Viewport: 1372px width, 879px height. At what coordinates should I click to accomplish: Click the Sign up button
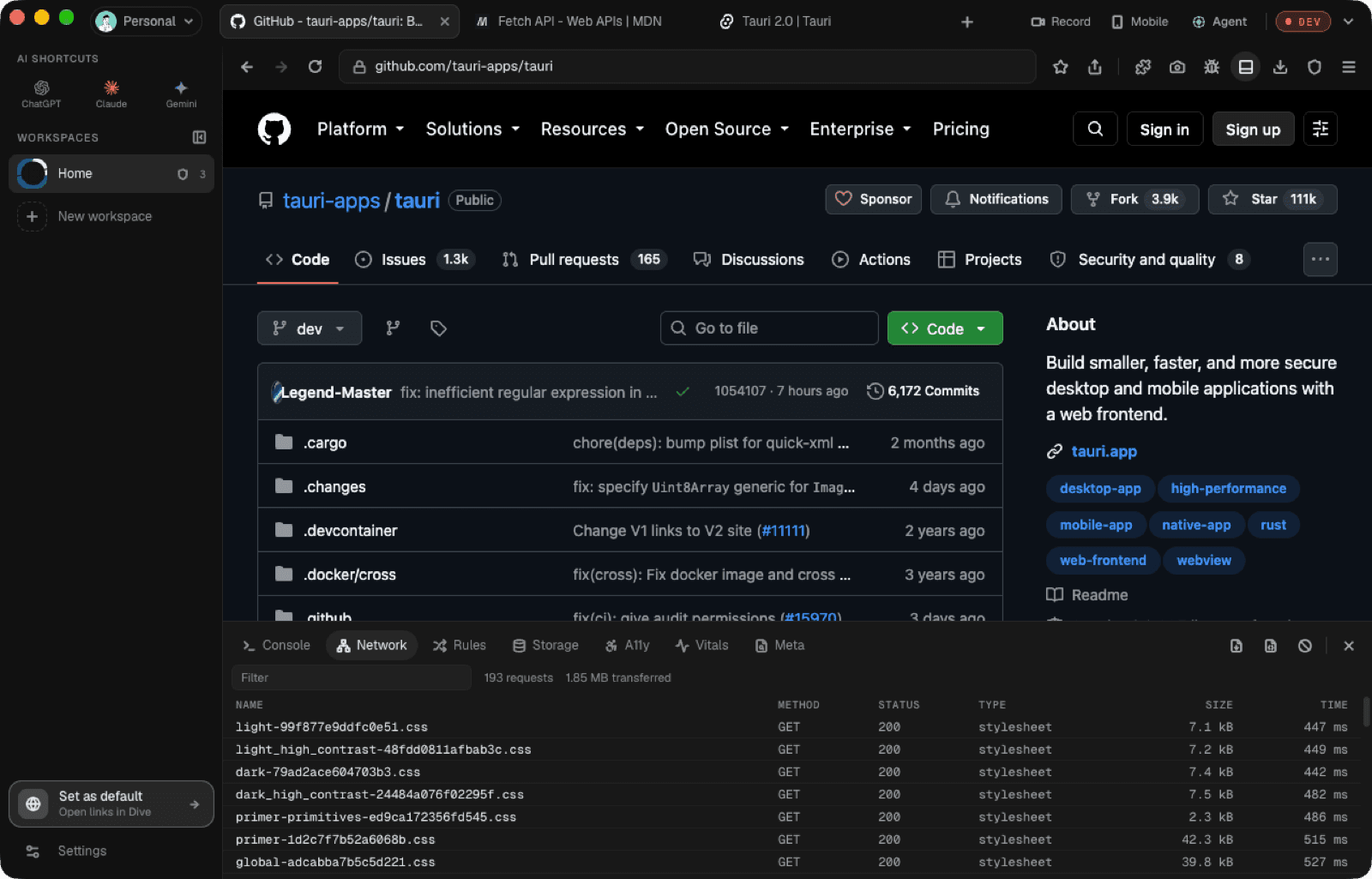(1253, 129)
